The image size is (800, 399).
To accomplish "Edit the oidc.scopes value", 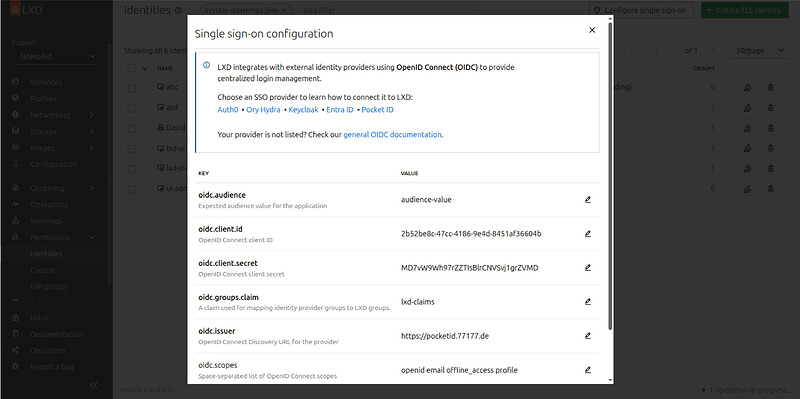I will pyautogui.click(x=588, y=369).
